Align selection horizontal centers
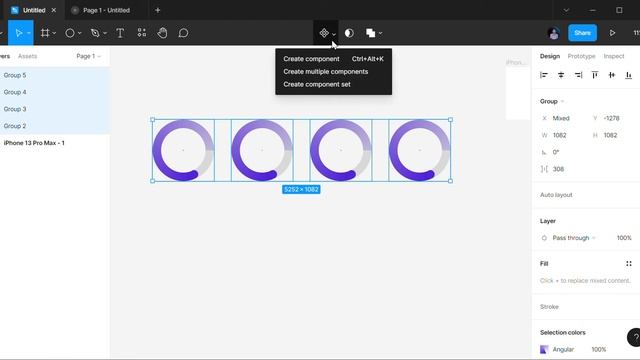This screenshot has height=360, width=640. tap(561, 75)
